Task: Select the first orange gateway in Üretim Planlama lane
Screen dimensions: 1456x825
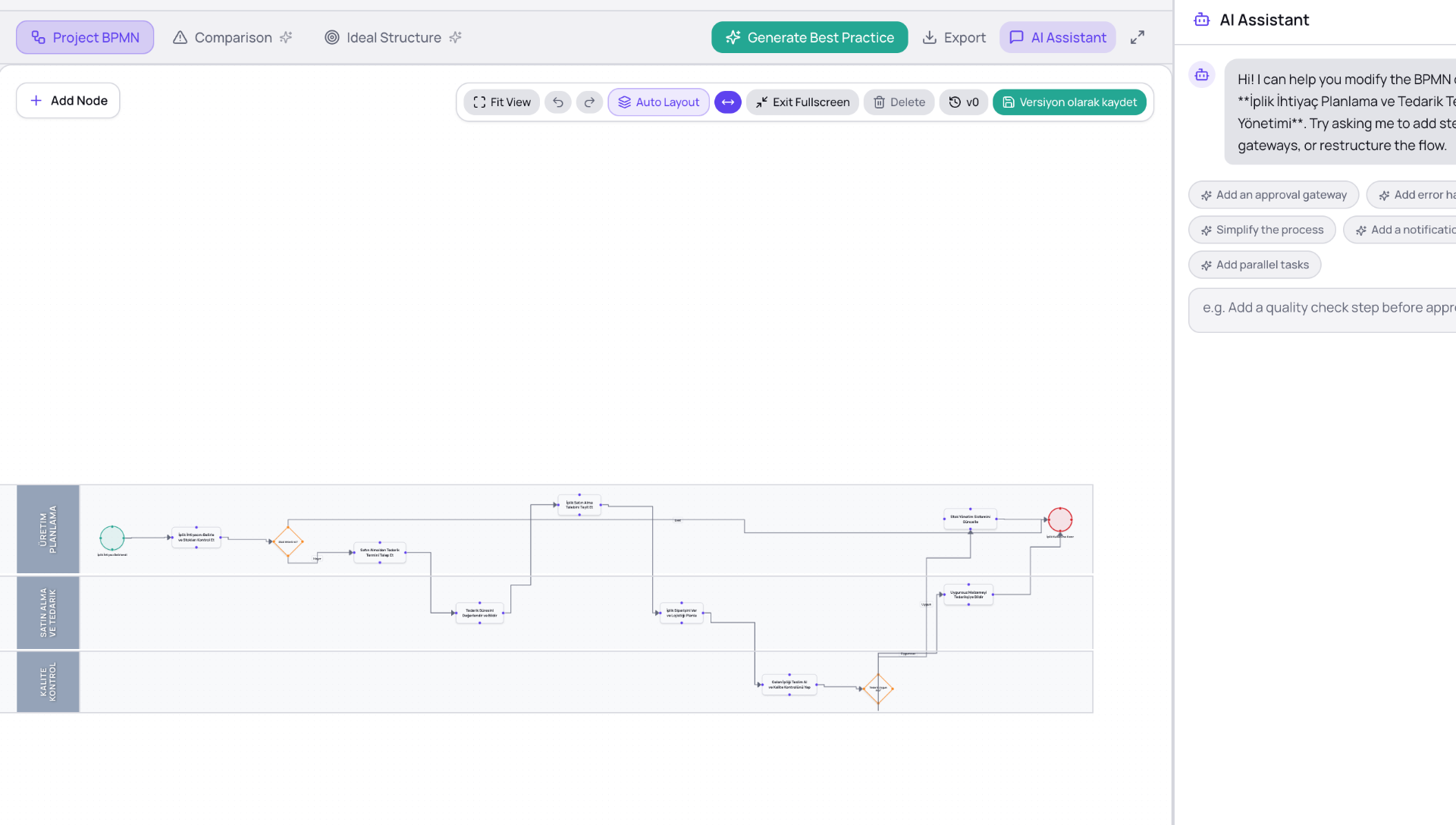Action: [x=288, y=541]
